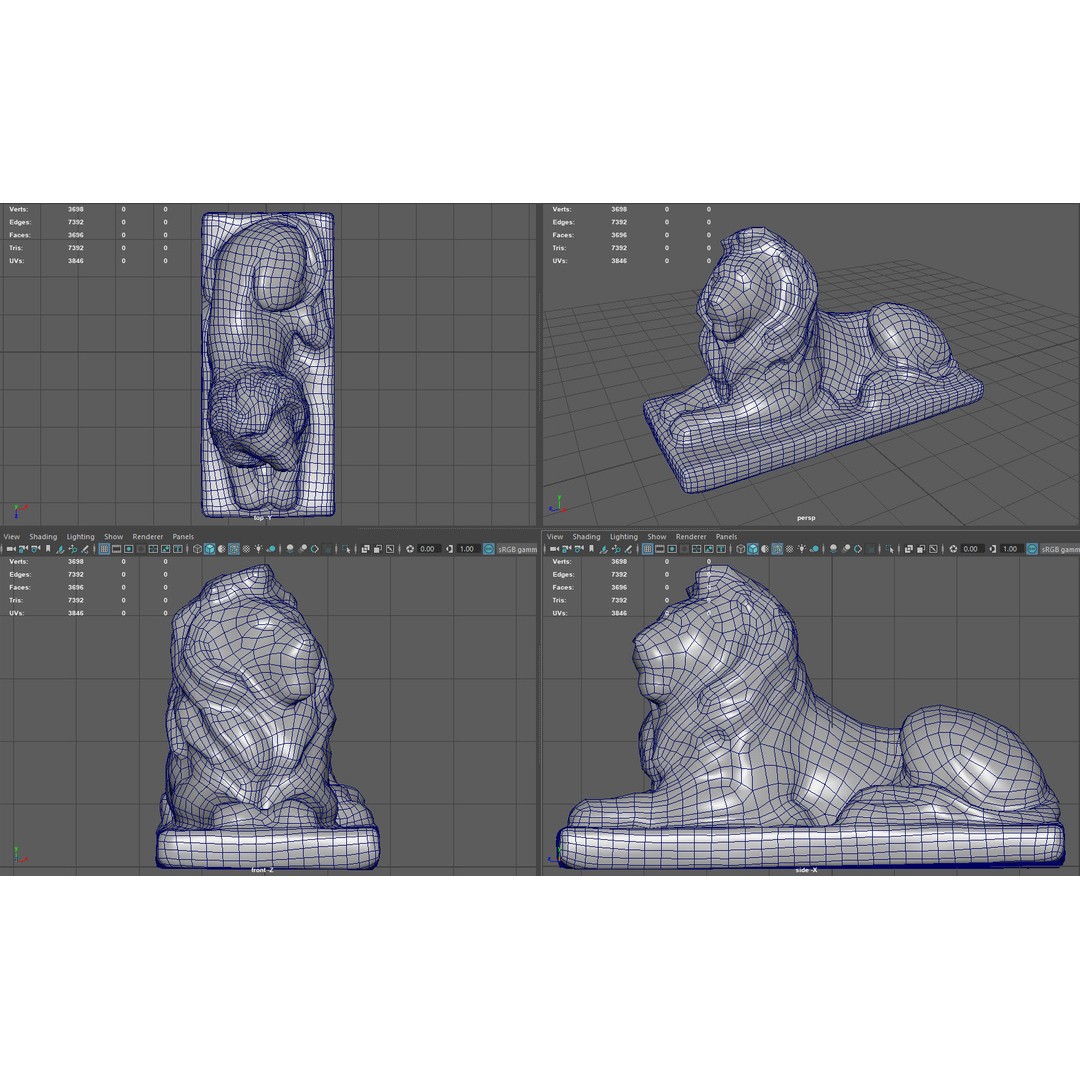Viewport: 1080px width, 1080px height.
Task: Click Select Camera icon in front panel toolbar
Action: coord(11,549)
